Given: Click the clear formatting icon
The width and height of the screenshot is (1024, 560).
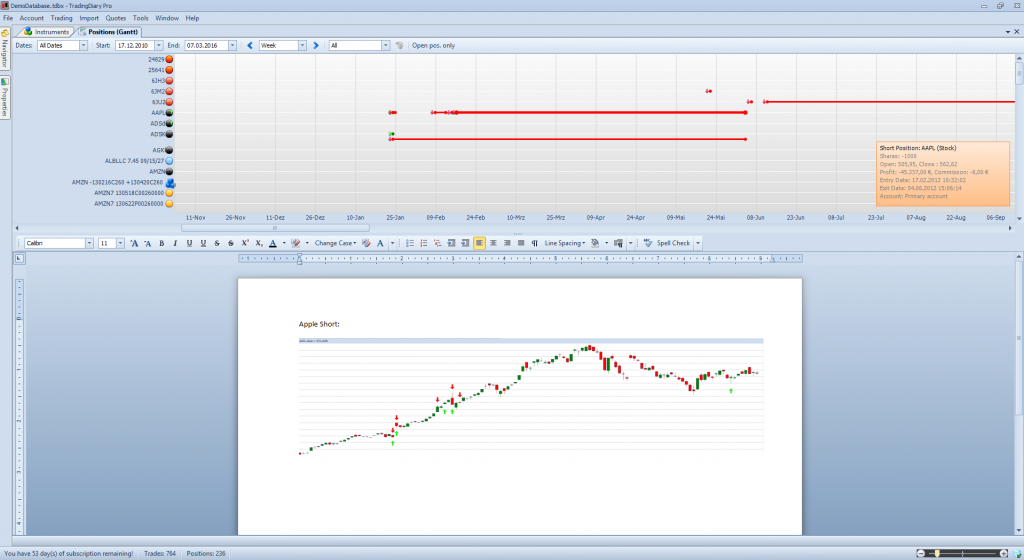Looking at the screenshot, I should [366, 243].
